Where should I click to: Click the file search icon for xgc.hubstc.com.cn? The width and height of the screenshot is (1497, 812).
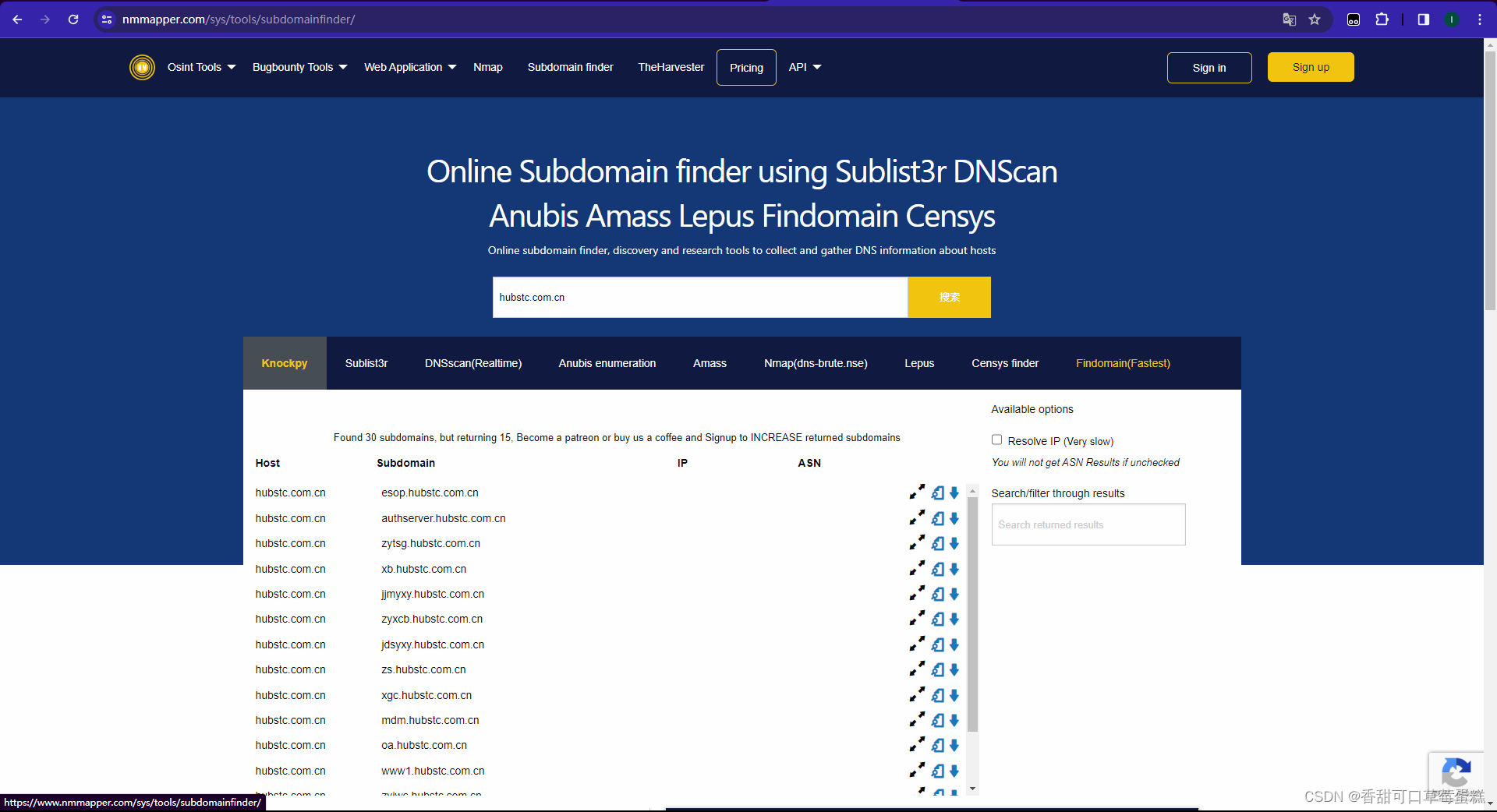click(x=938, y=695)
